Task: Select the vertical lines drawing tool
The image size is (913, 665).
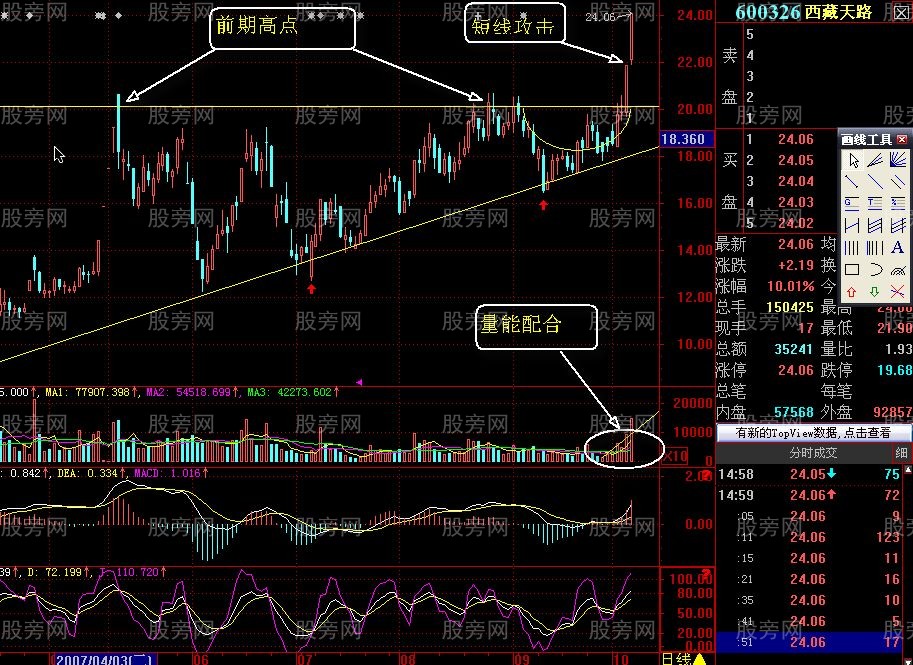Action: [x=854, y=248]
